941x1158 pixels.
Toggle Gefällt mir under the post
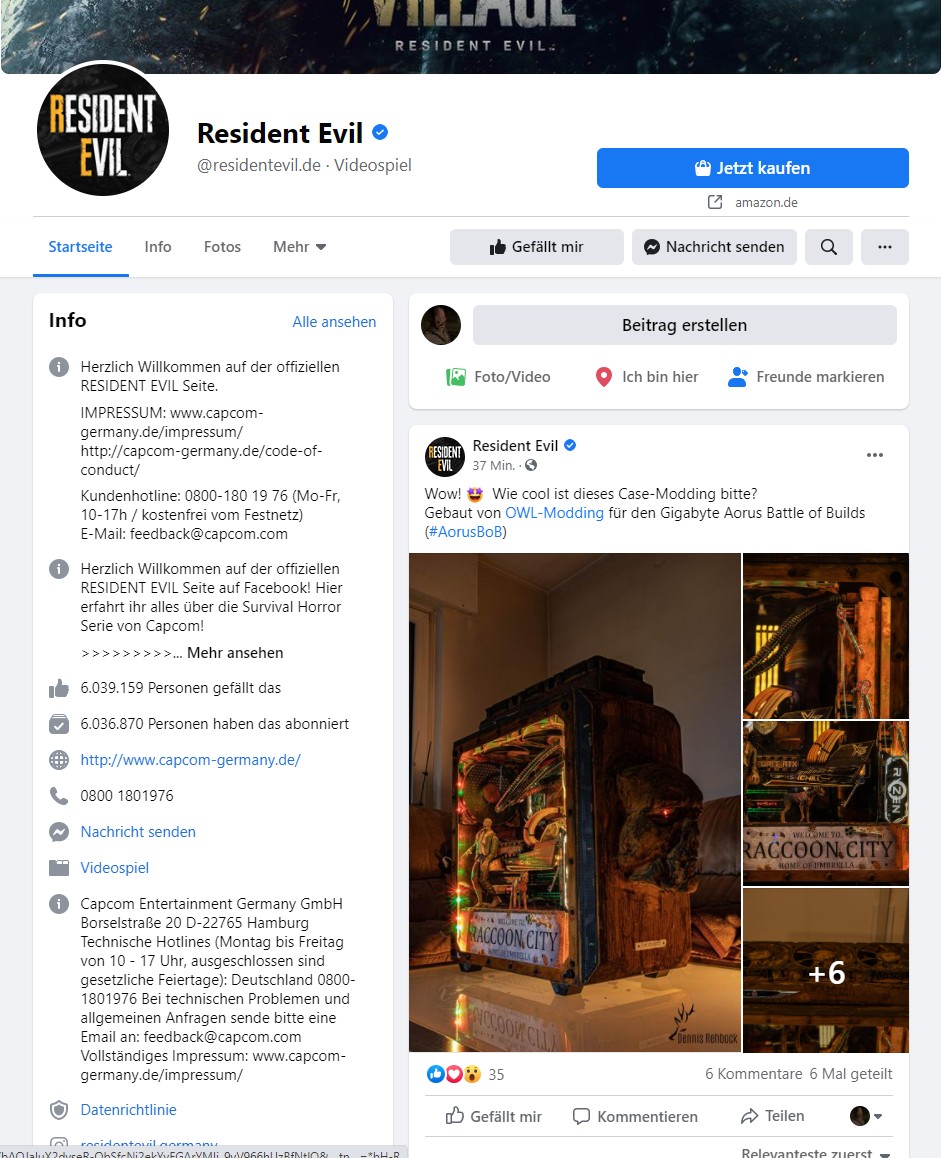point(494,1116)
